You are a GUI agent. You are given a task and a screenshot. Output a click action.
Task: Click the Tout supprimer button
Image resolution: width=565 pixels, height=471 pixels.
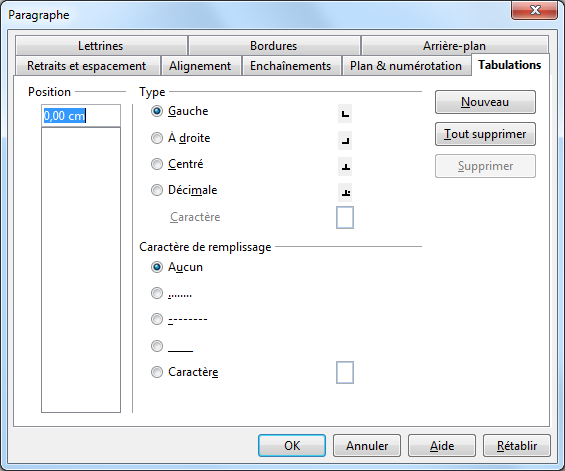pyautogui.click(x=485, y=134)
